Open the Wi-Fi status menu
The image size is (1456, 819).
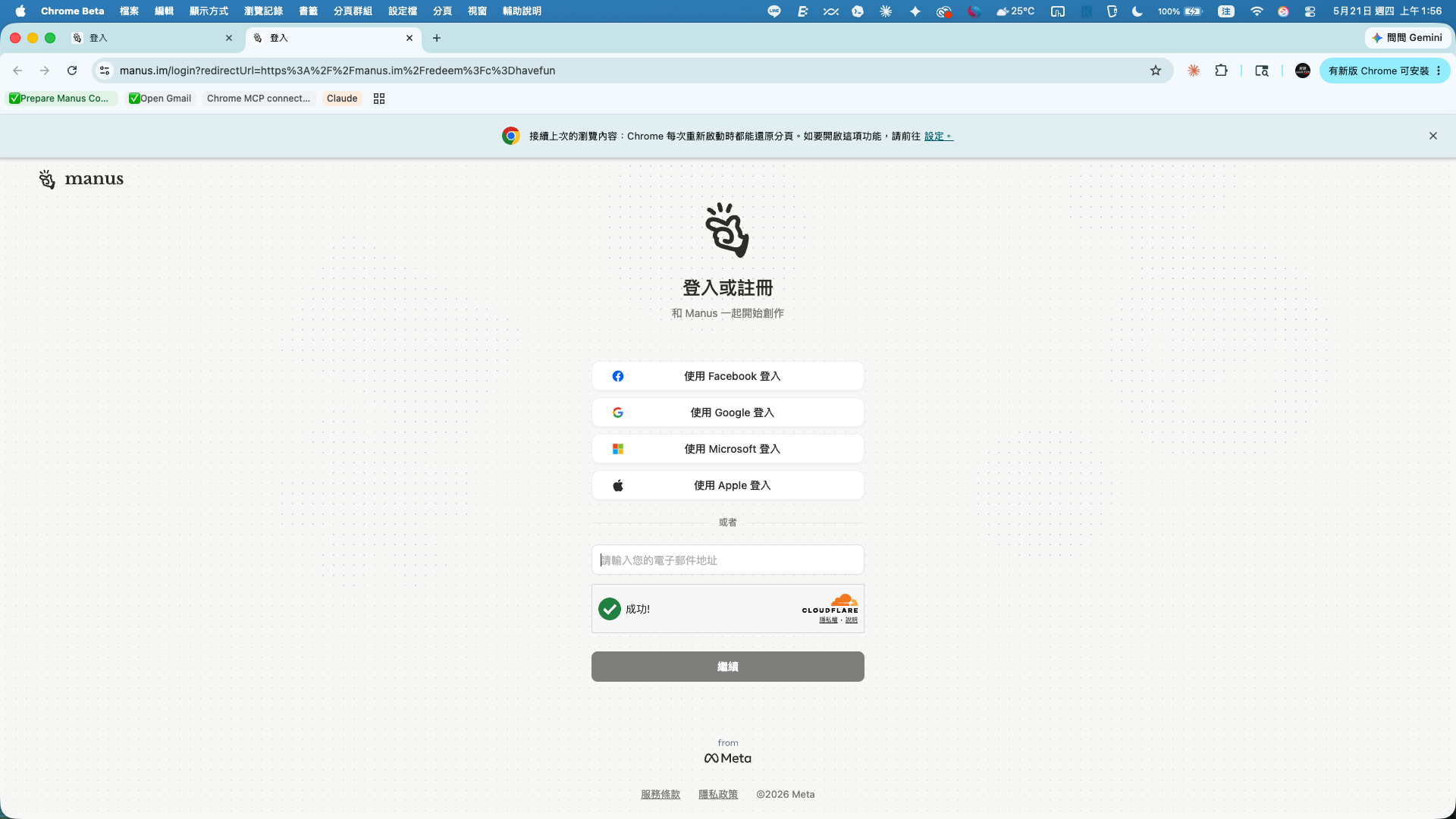tap(1257, 11)
